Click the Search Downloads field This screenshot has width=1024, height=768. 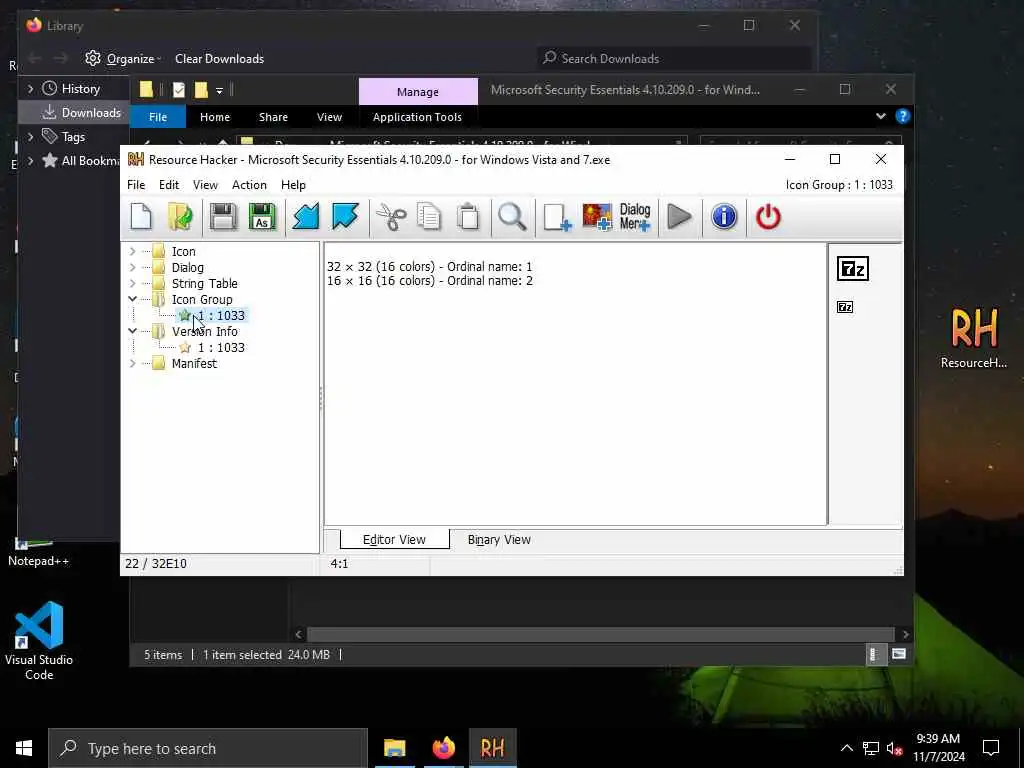(x=674, y=59)
